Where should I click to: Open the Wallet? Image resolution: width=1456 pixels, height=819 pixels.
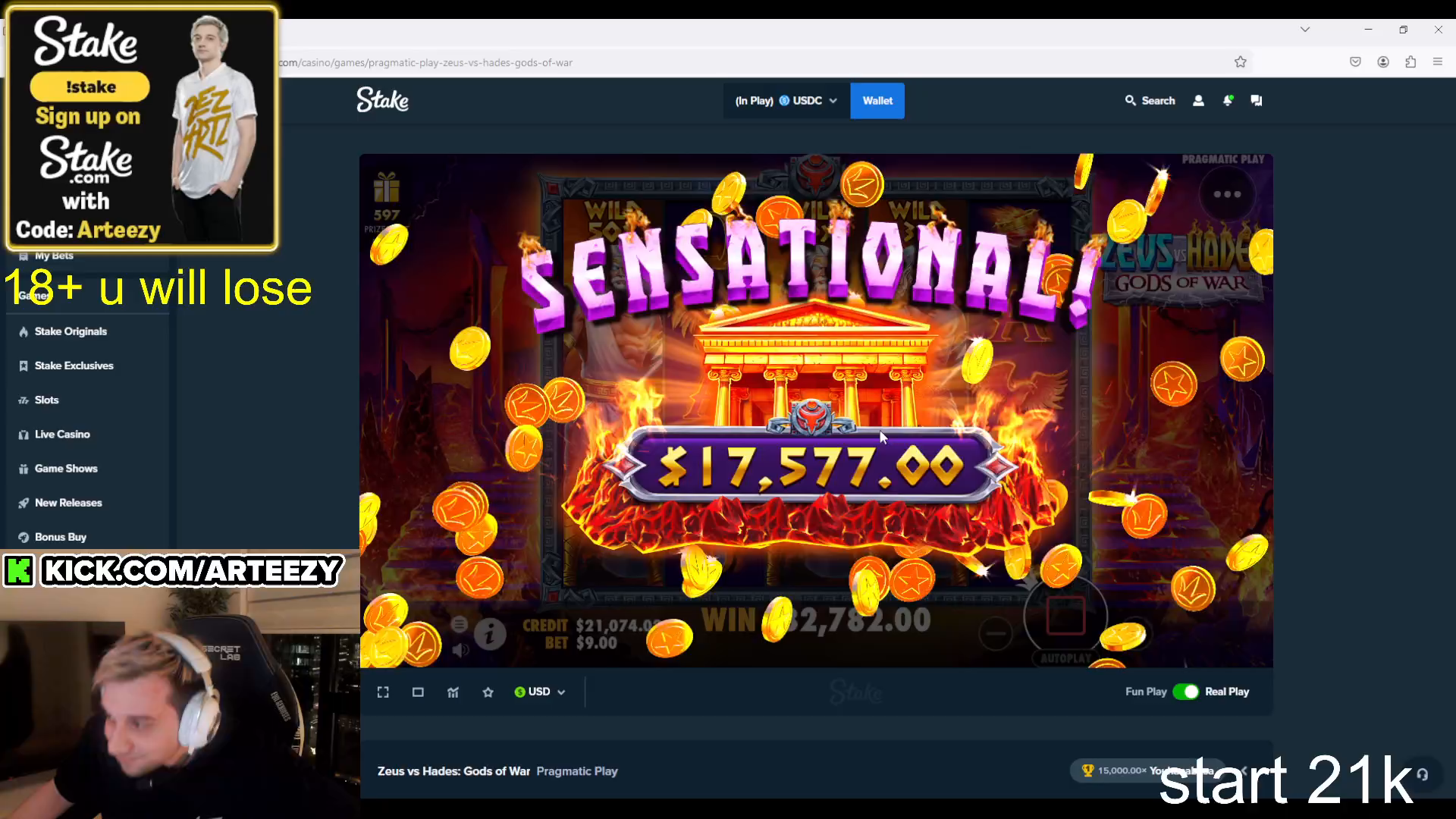pos(877,101)
